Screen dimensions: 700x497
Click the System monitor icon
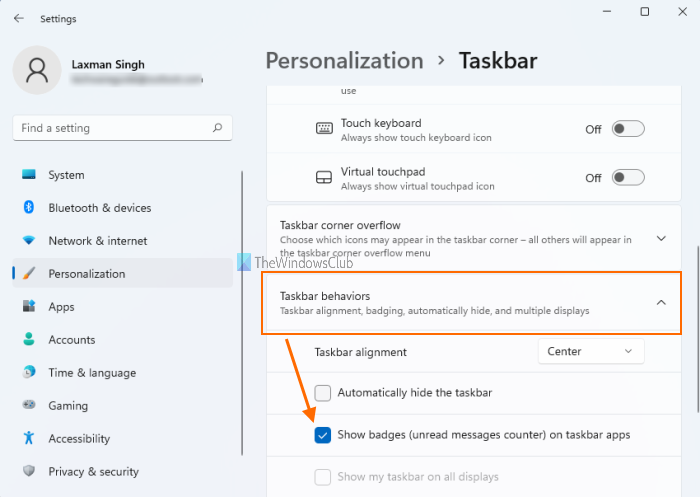[29, 175]
